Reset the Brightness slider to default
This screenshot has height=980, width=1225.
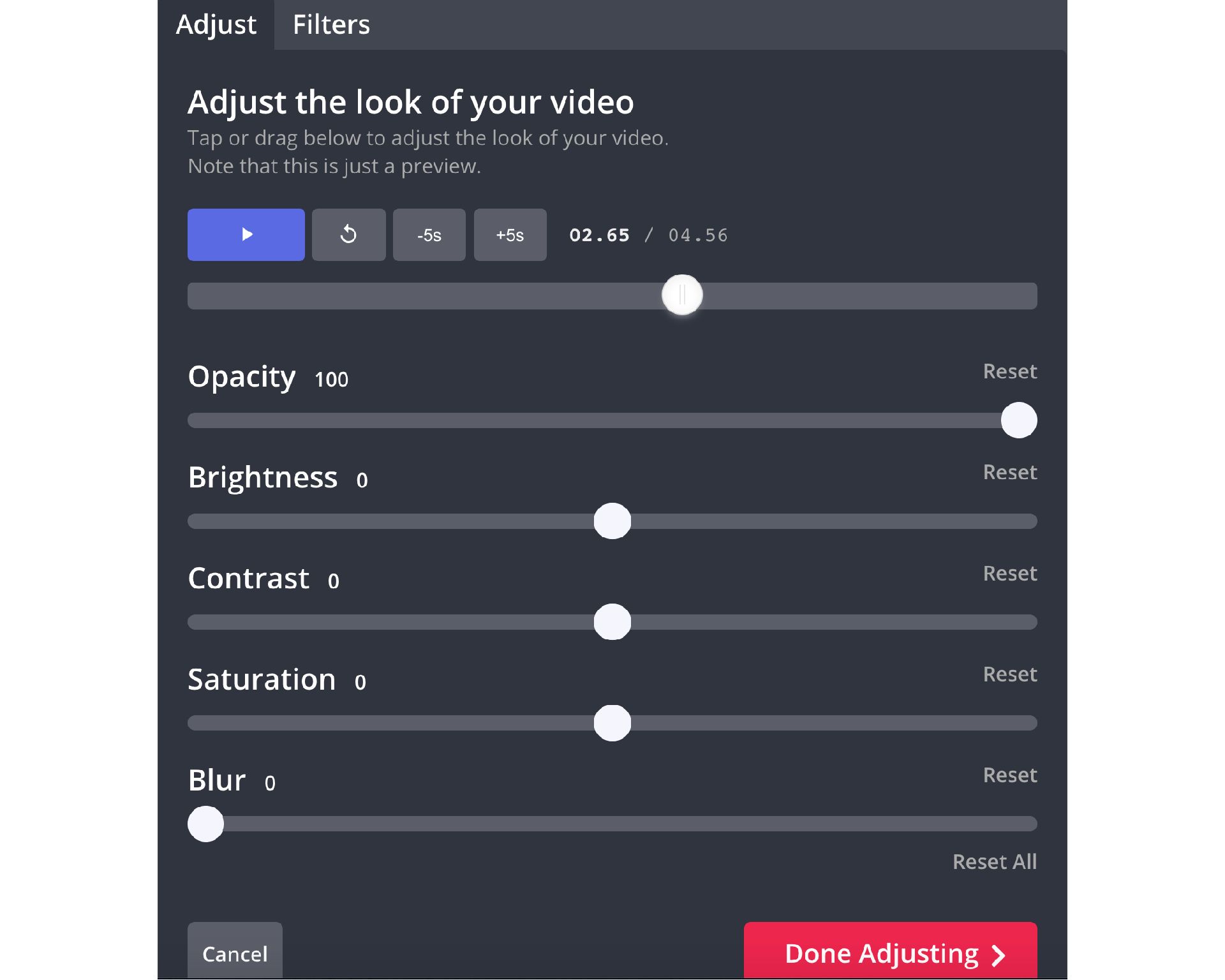[1009, 471]
